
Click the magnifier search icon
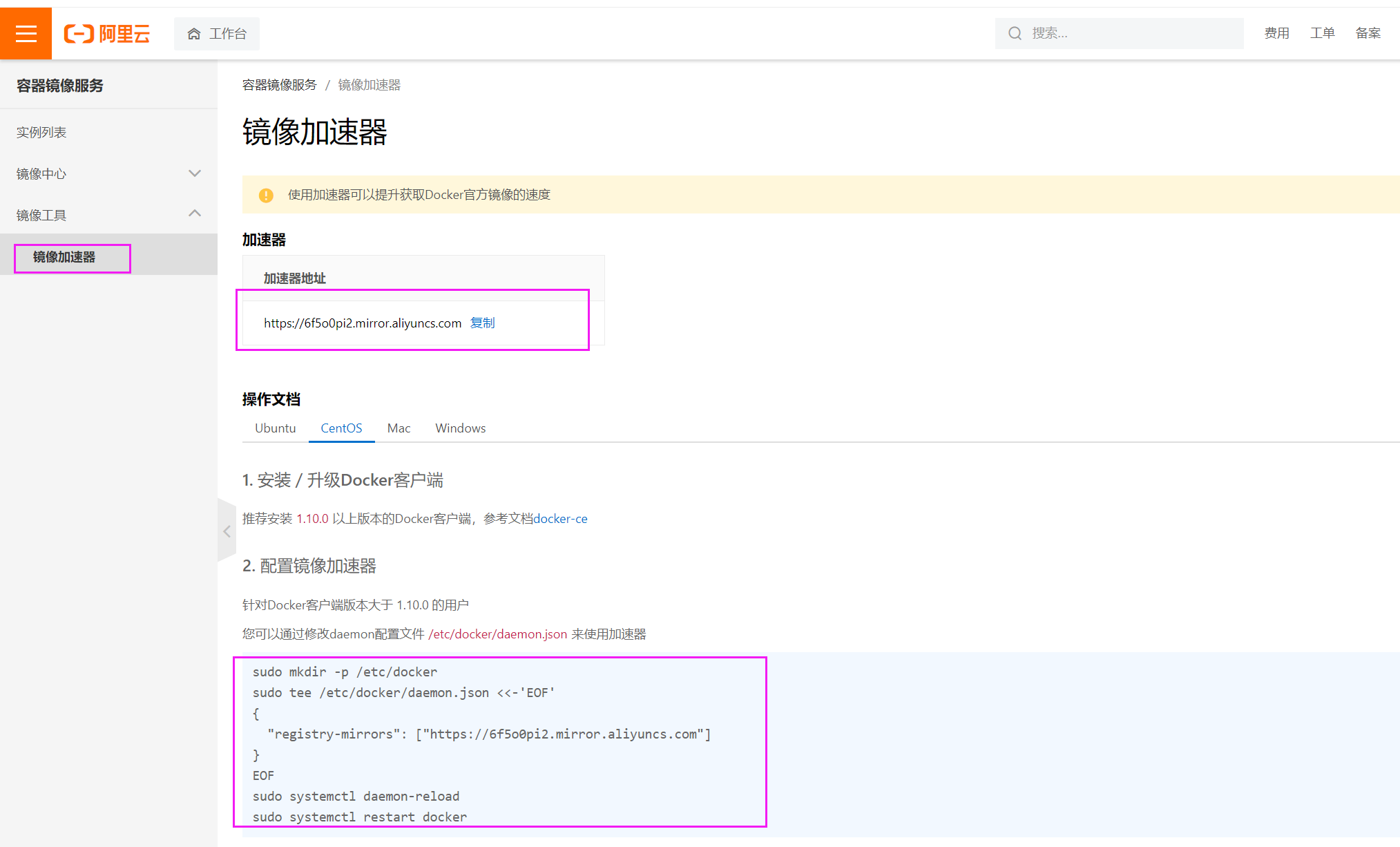click(1015, 33)
